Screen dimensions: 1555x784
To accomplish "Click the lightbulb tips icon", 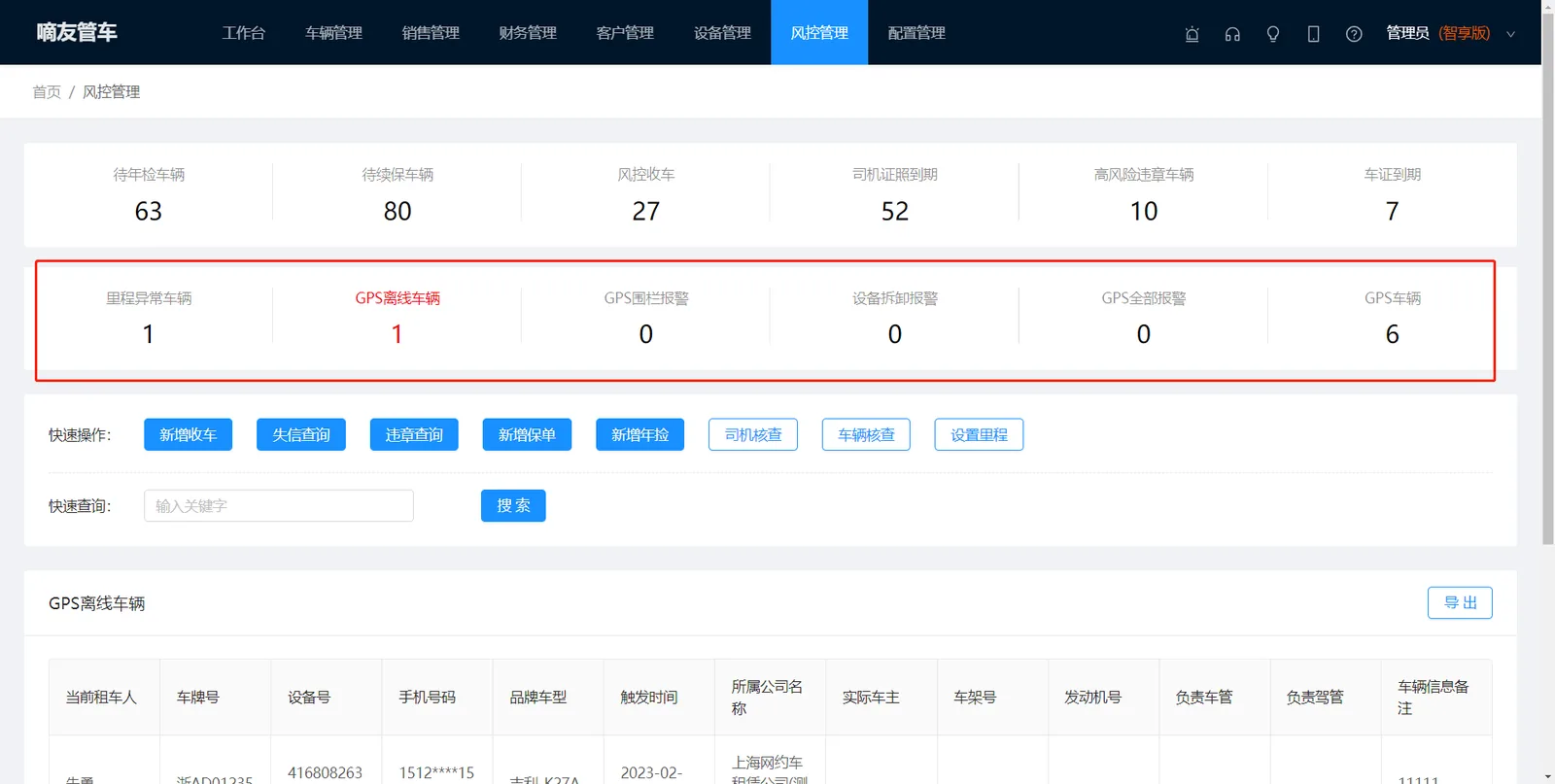I will [x=1273, y=34].
